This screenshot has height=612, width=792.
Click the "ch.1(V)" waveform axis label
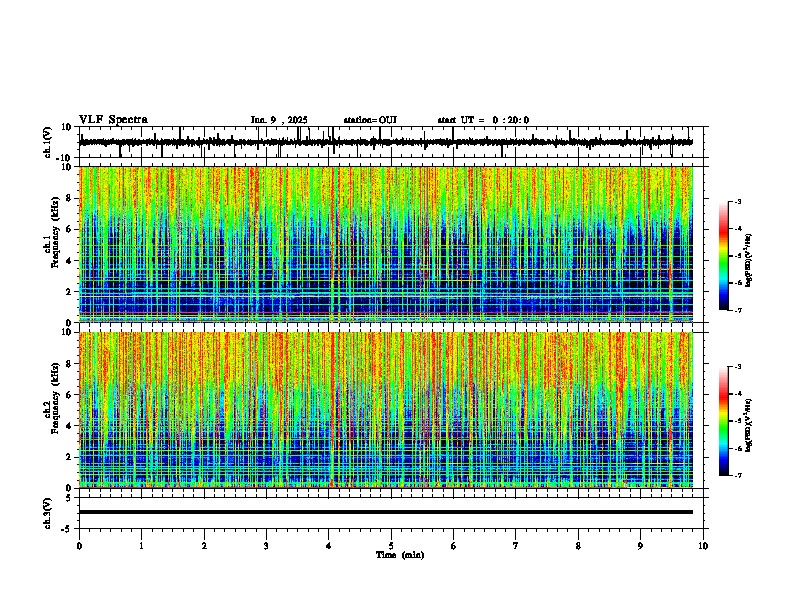(48, 142)
